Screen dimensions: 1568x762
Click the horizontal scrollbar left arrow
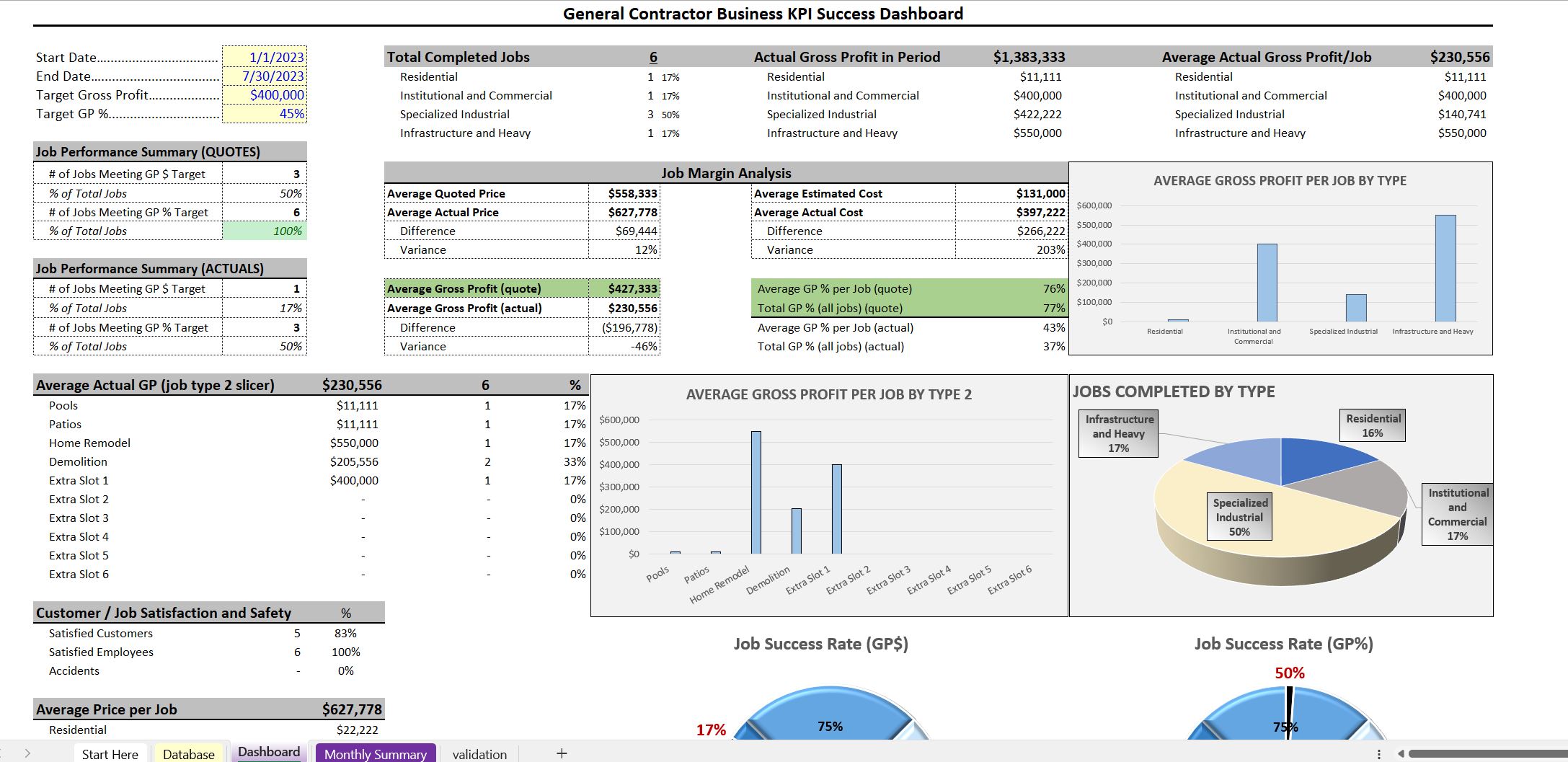(x=1401, y=754)
